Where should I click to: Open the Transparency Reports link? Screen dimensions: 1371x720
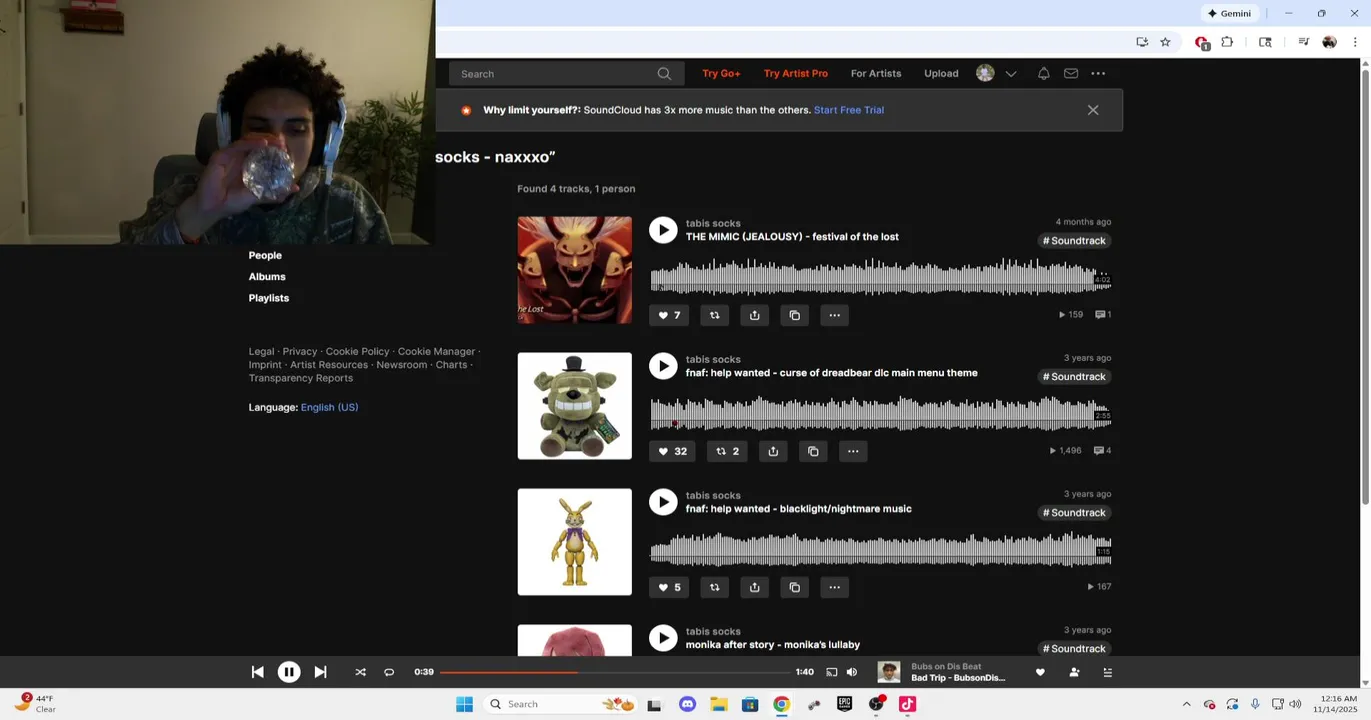tap(301, 378)
